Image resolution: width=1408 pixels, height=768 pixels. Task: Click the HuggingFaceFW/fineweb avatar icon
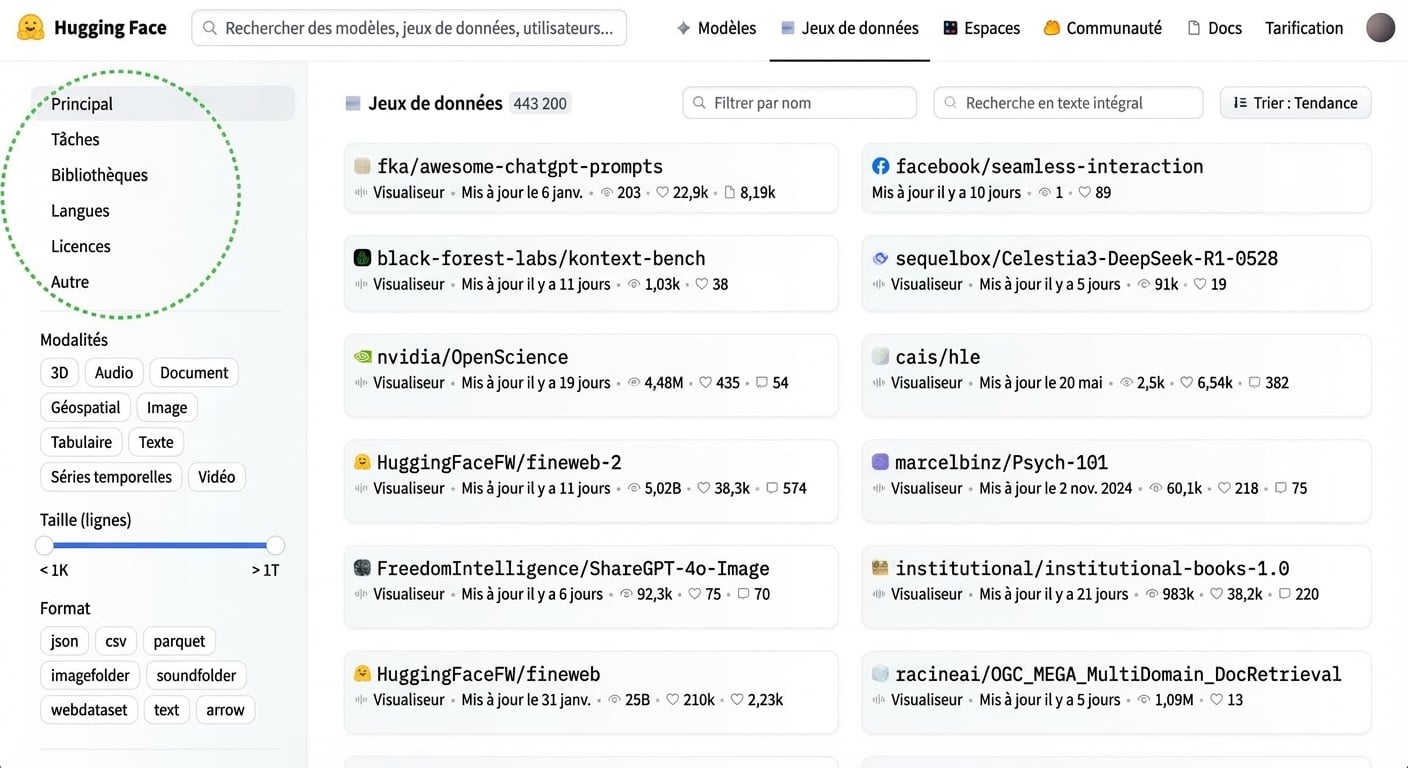pyautogui.click(x=363, y=674)
